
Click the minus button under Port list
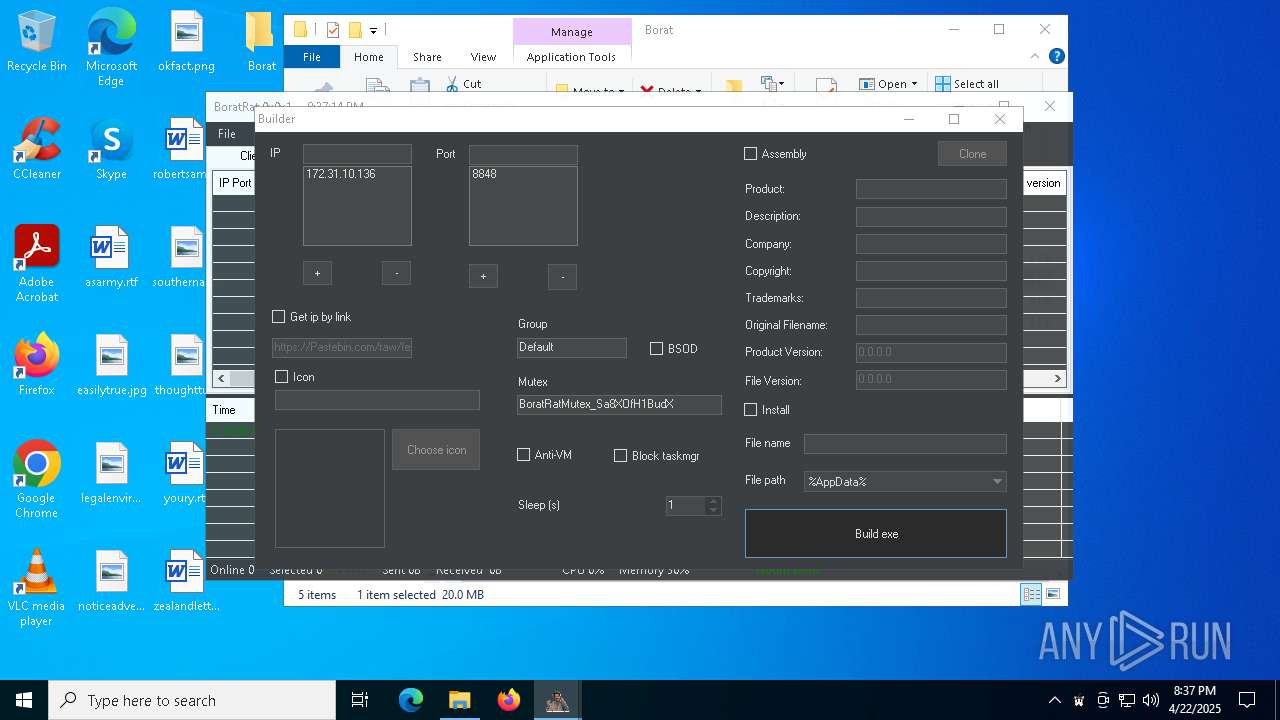click(562, 277)
